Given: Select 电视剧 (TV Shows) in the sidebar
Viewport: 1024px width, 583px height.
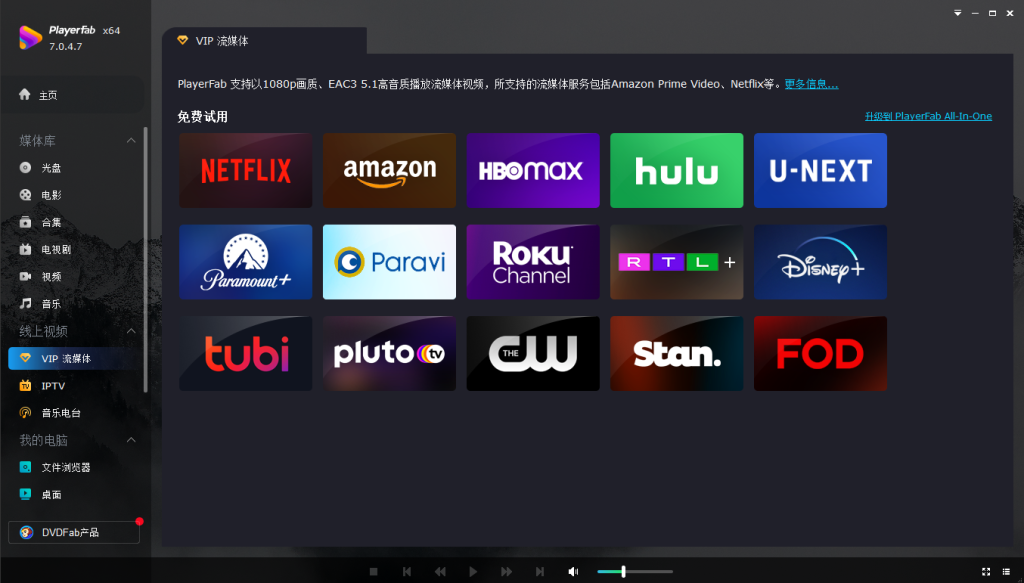Looking at the screenshot, I should (x=56, y=249).
